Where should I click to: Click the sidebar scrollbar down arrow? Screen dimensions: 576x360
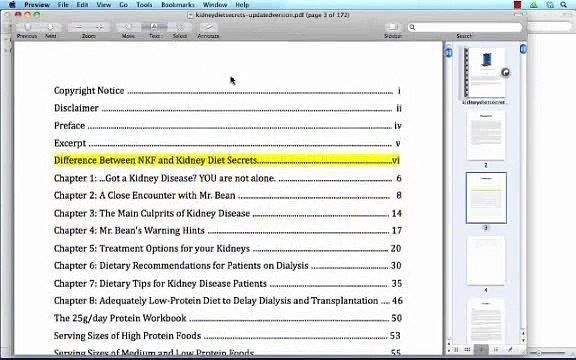pyautogui.click(x=523, y=339)
